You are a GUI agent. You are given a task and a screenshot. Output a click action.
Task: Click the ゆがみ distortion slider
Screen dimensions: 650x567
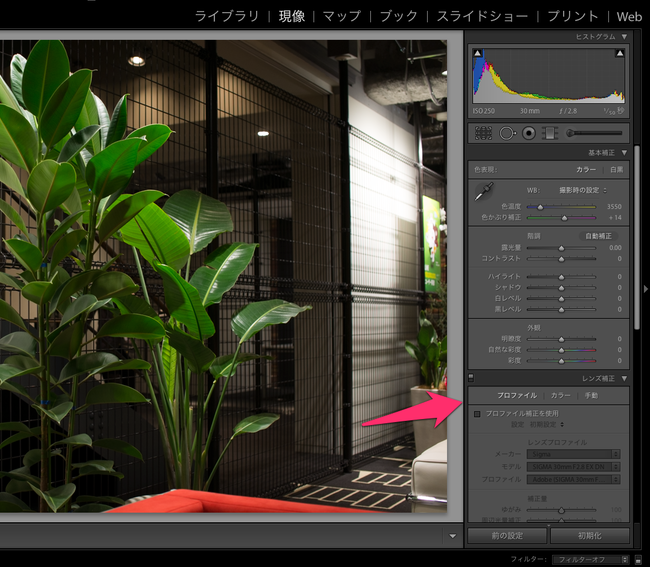pyautogui.click(x=561, y=510)
